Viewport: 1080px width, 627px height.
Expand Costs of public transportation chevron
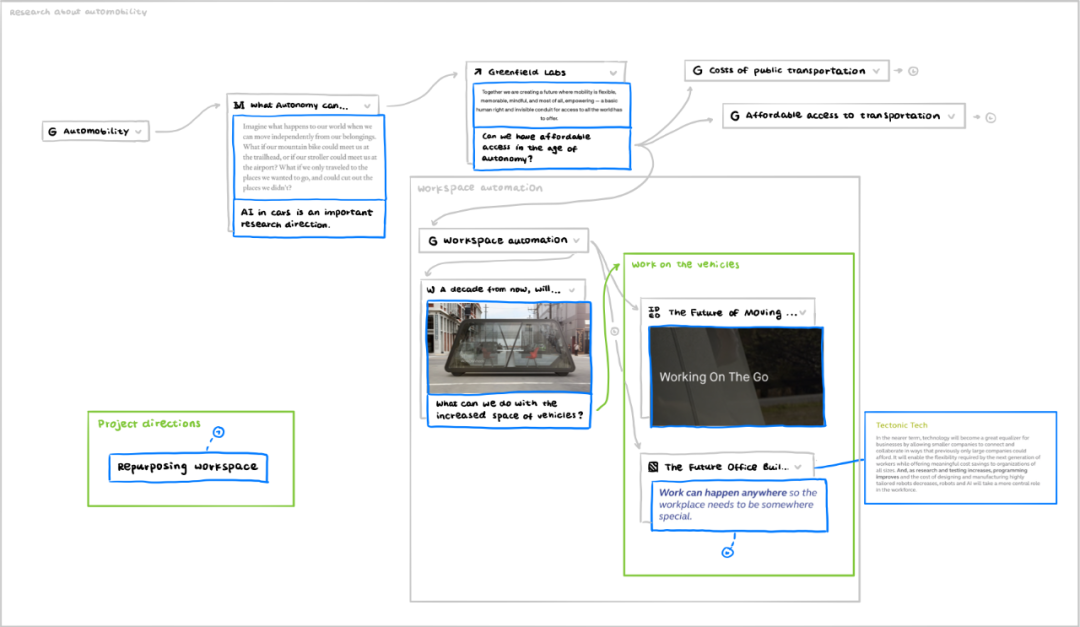pos(876,71)
